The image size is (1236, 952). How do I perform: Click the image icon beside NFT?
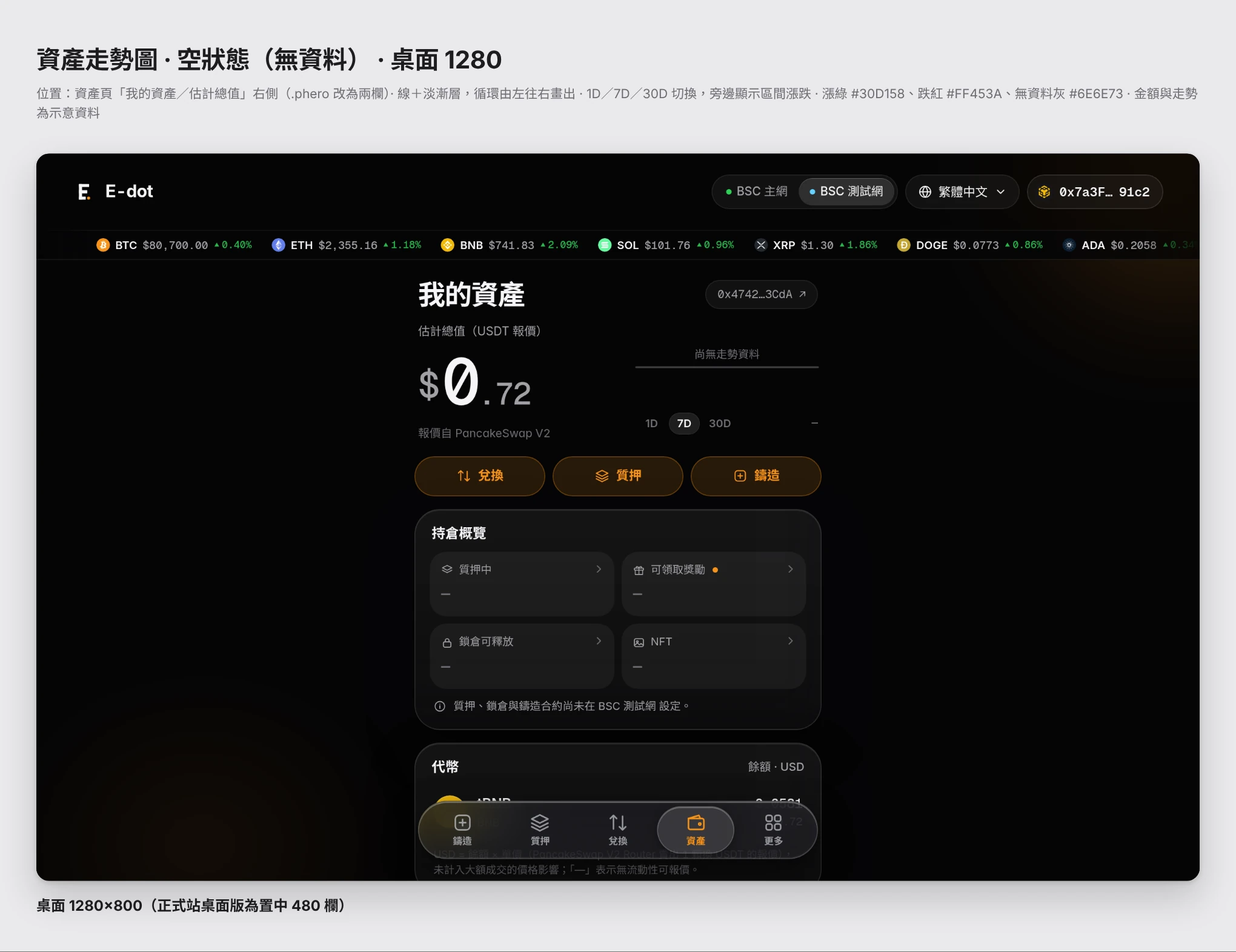coord(639,642)
